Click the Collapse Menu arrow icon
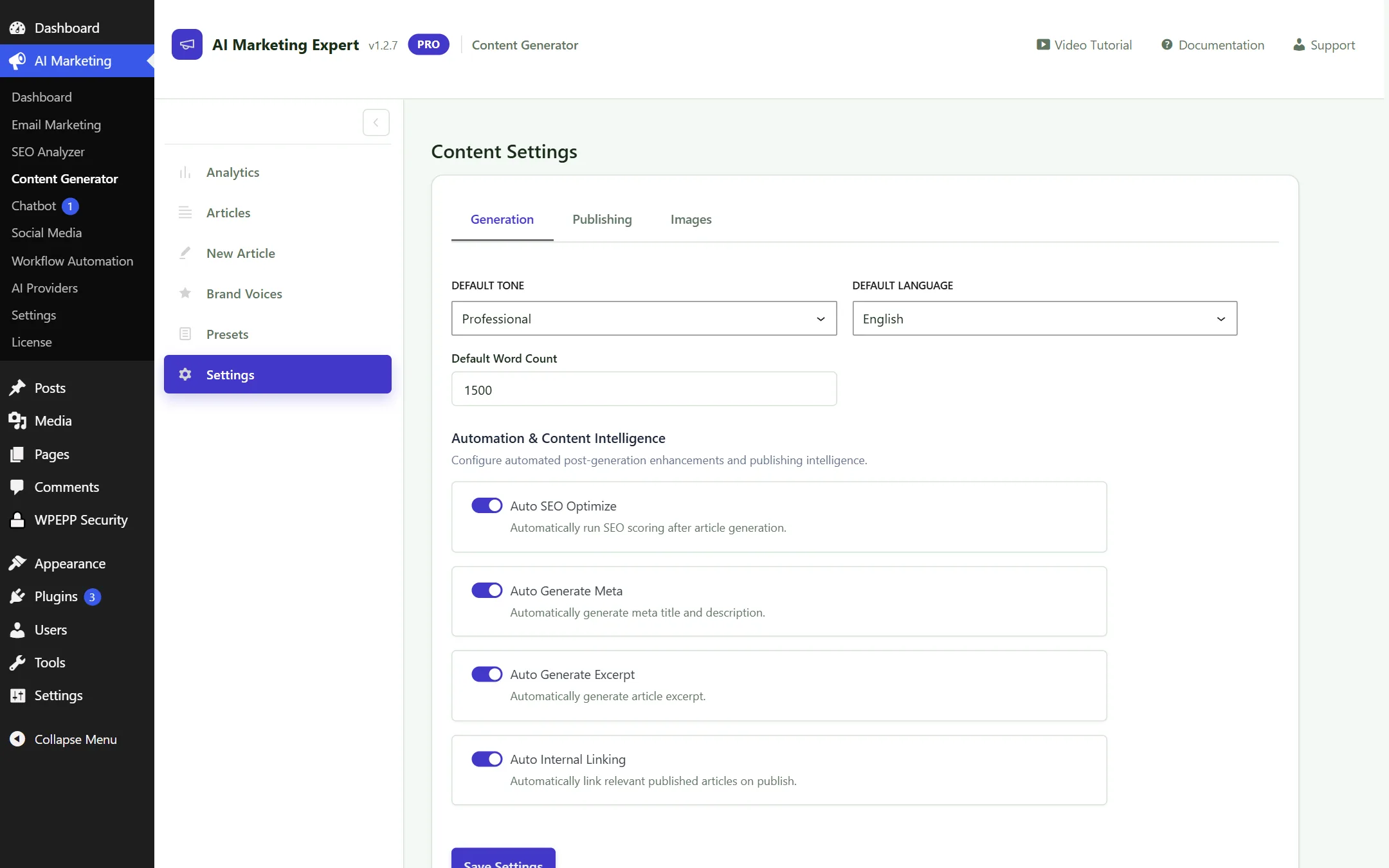This screenshot has width=1389, height=868. tap(17, 739)
